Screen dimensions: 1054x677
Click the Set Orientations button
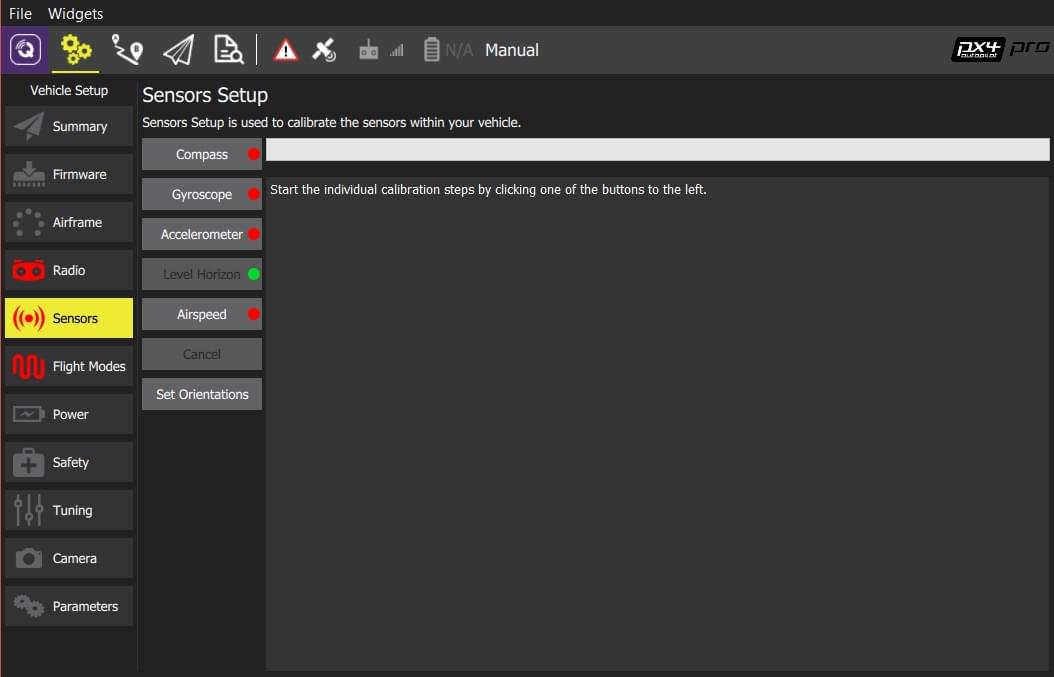tap(201, 395)
